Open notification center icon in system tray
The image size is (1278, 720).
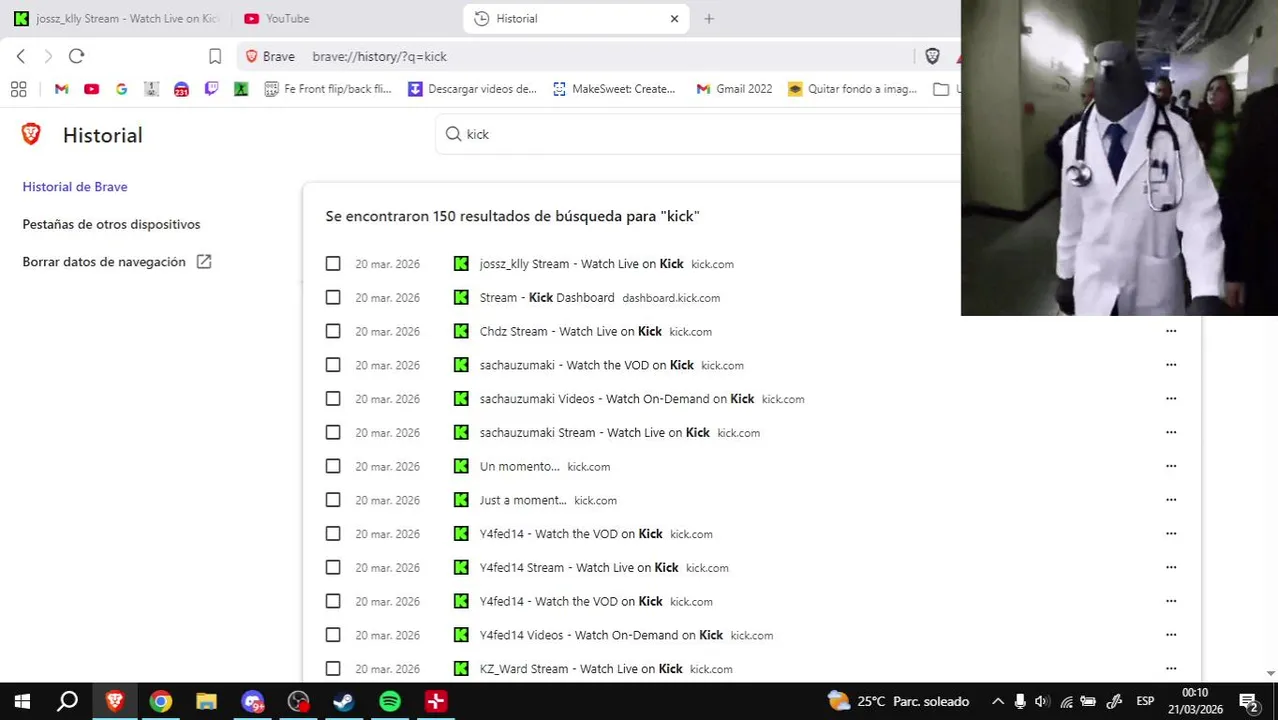click(x=1248, y=701)
